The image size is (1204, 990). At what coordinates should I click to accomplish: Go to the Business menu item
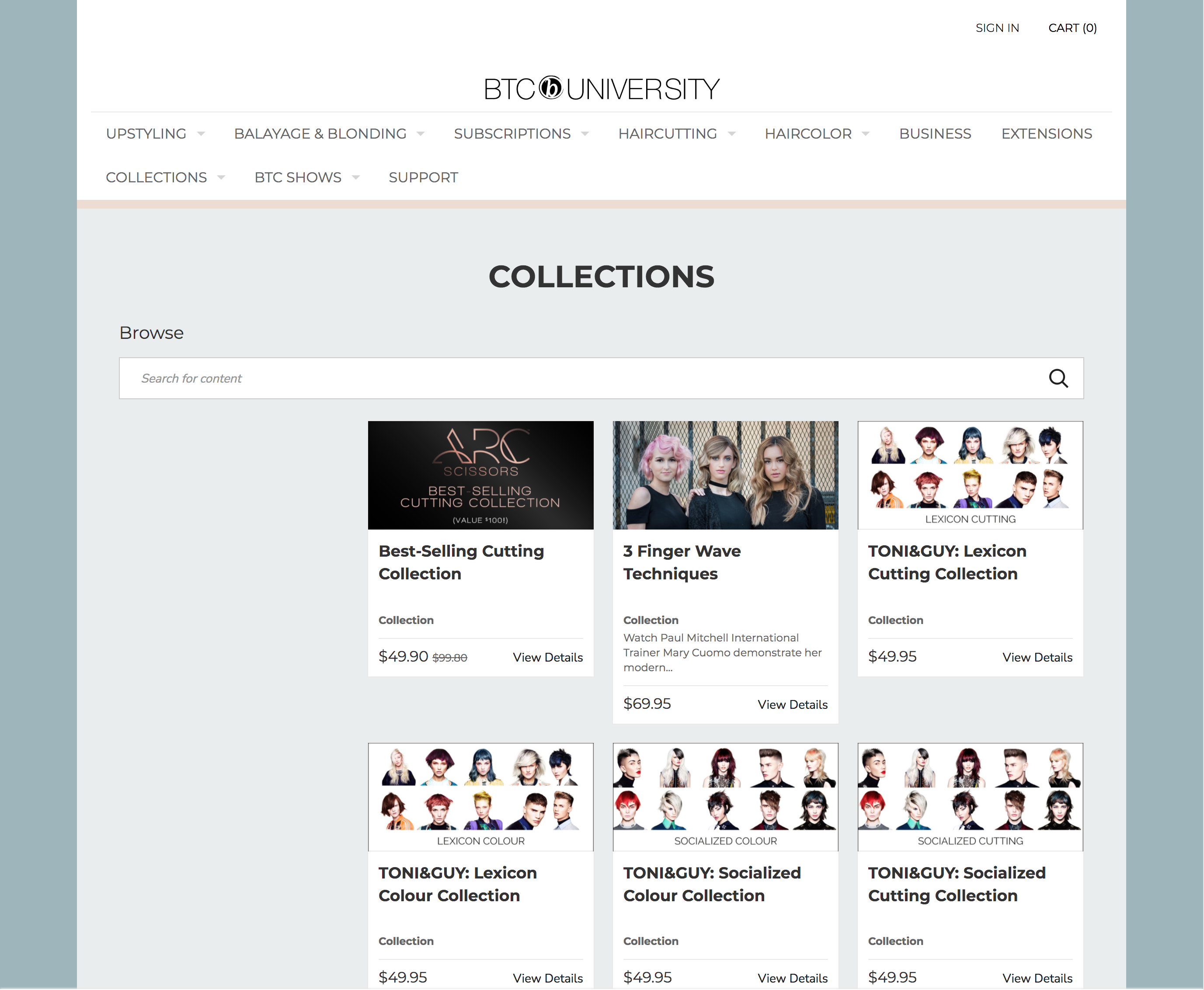pos(935,133)
